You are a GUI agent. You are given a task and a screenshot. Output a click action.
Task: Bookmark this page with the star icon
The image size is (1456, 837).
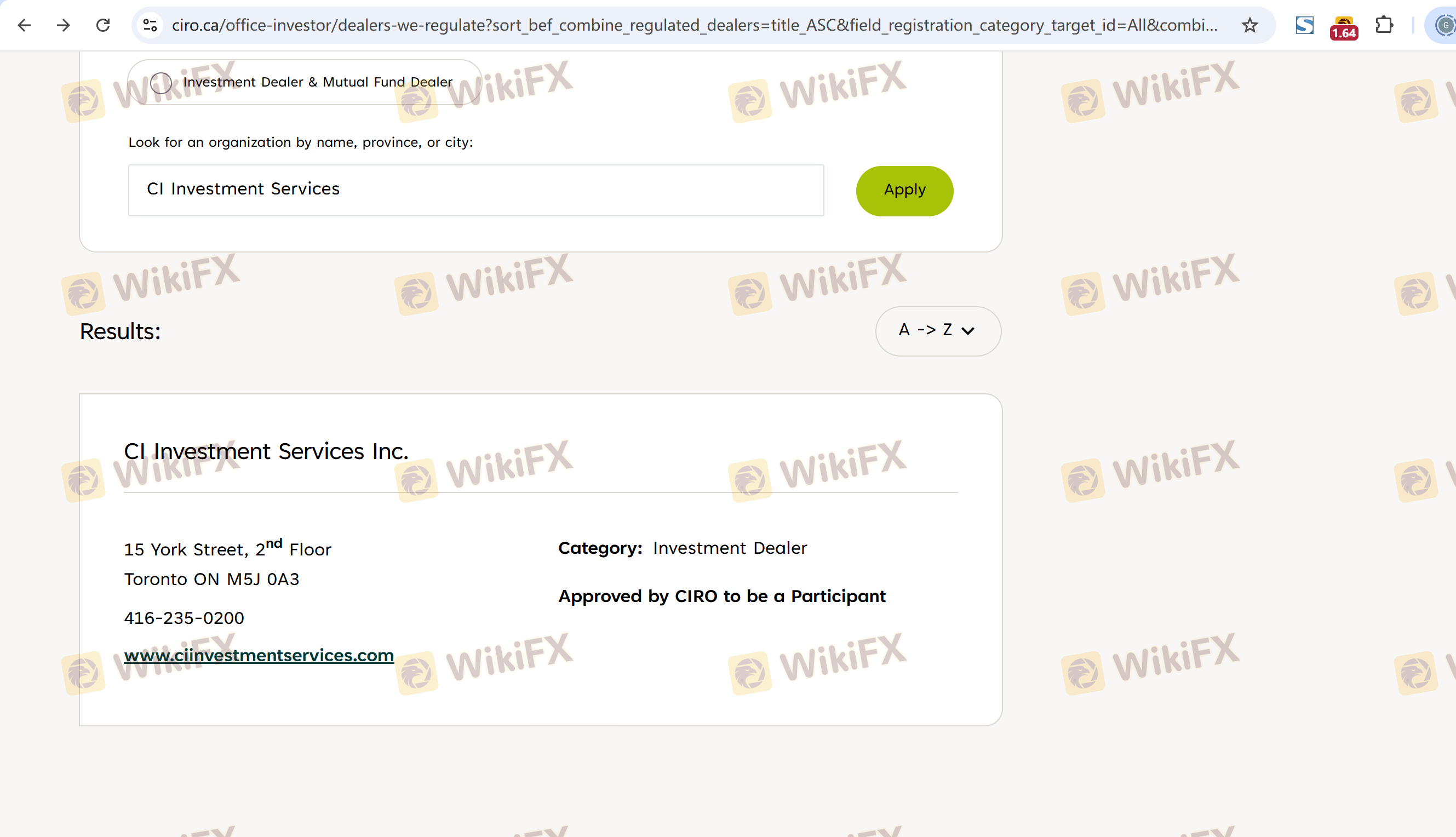coord(1249,25)
